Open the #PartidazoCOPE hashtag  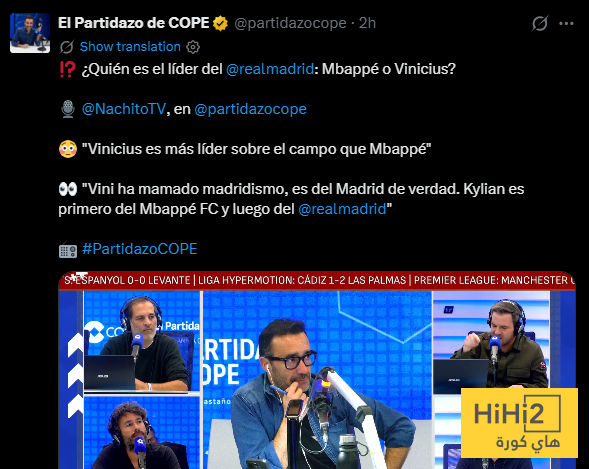[x=140, y=249]
